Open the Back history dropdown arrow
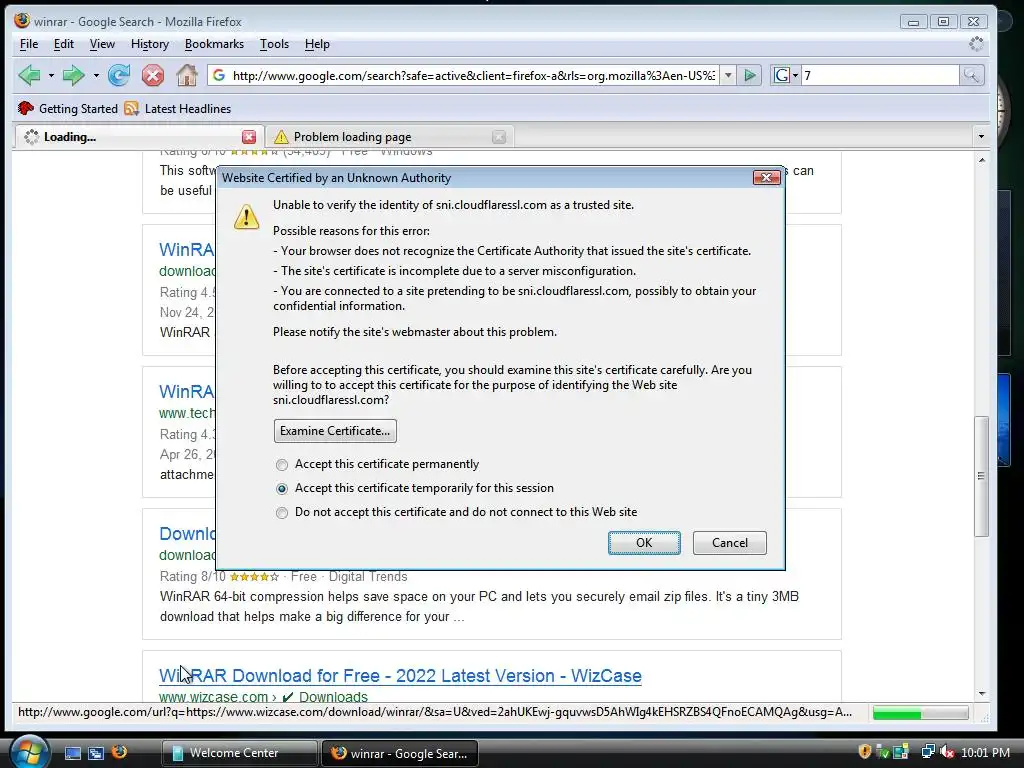This screenshot has height=768, width=1024. point(51,76)
